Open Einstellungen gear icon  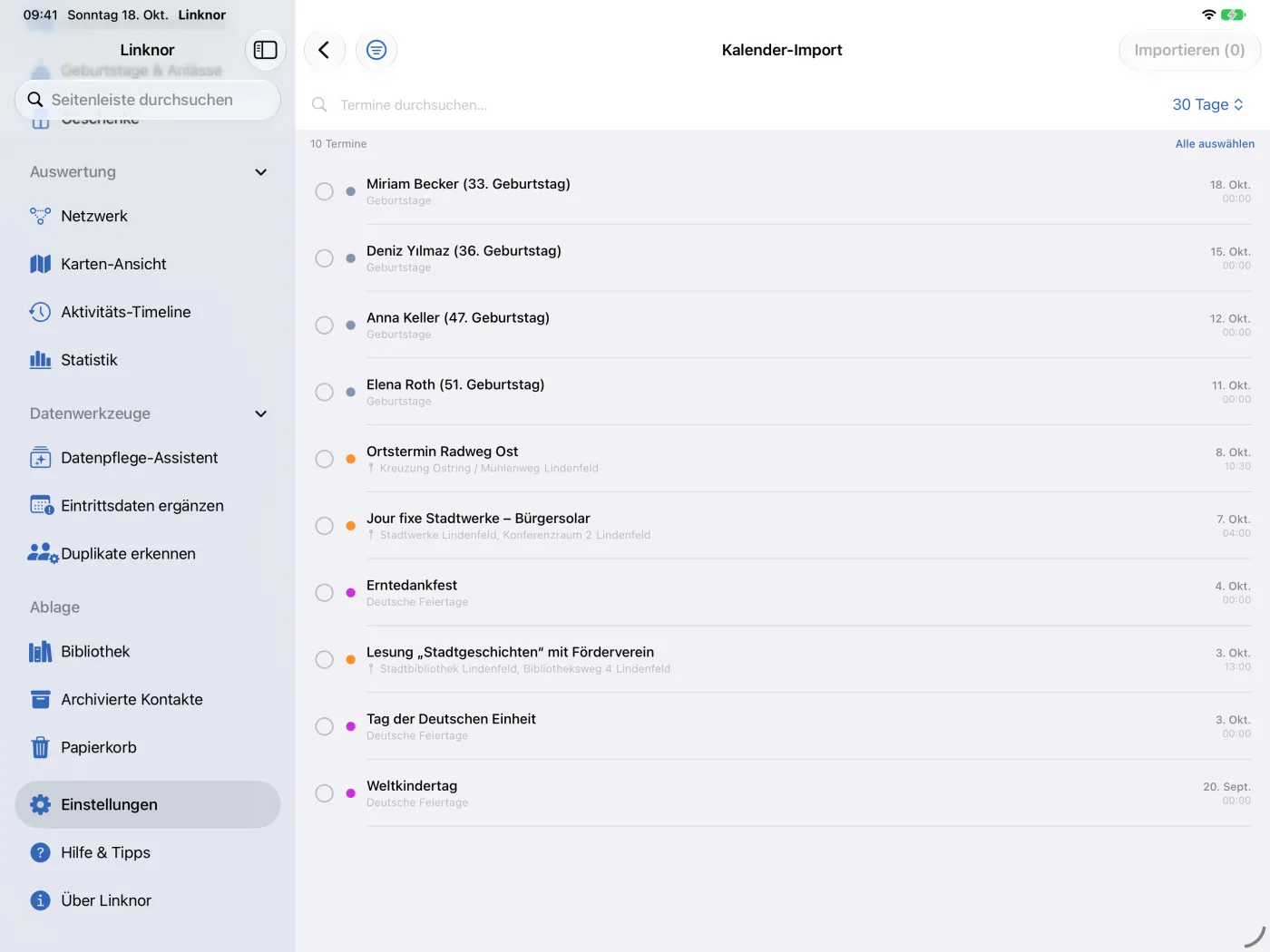click(x=40, y=804)
